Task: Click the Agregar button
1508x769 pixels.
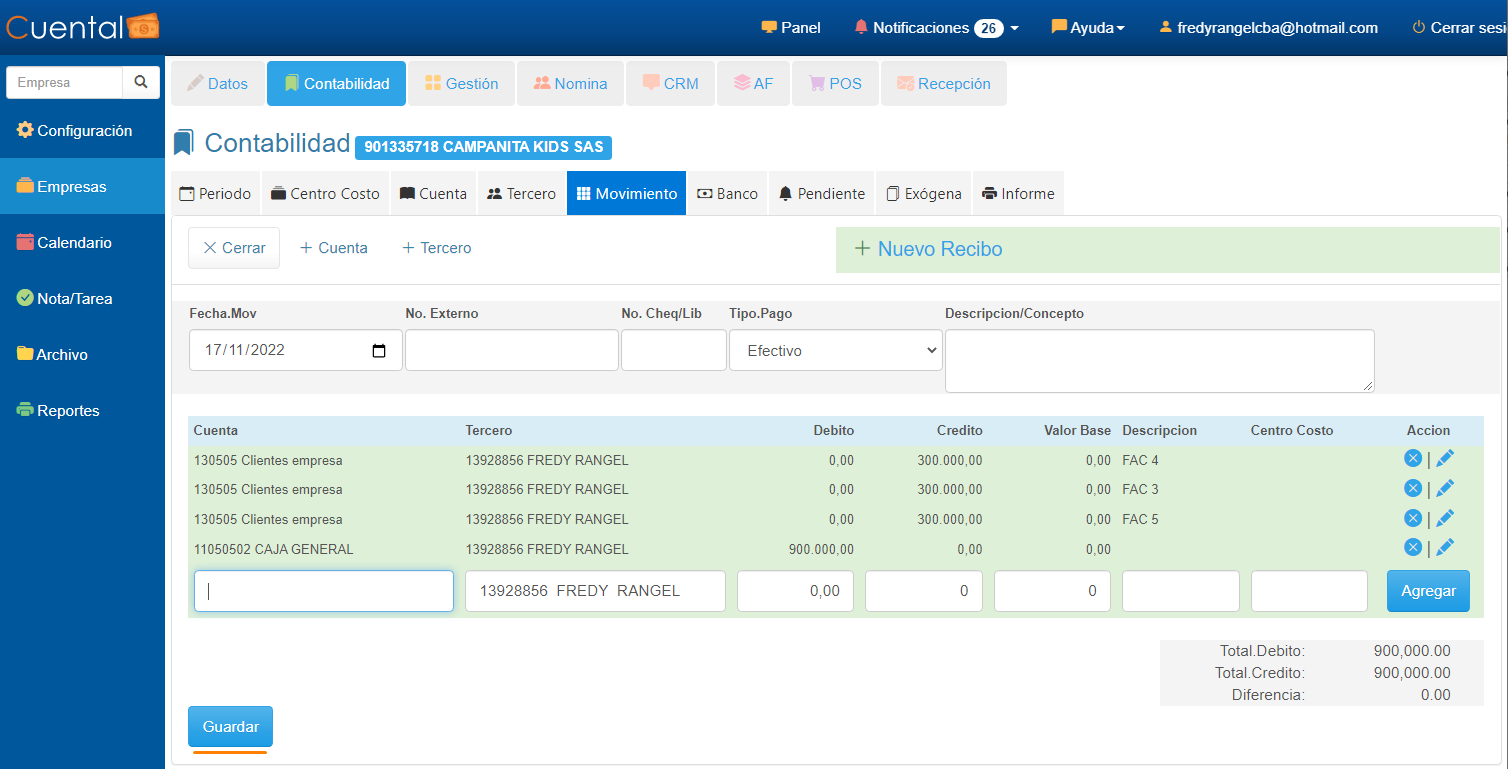Action: click(1428, 591)
